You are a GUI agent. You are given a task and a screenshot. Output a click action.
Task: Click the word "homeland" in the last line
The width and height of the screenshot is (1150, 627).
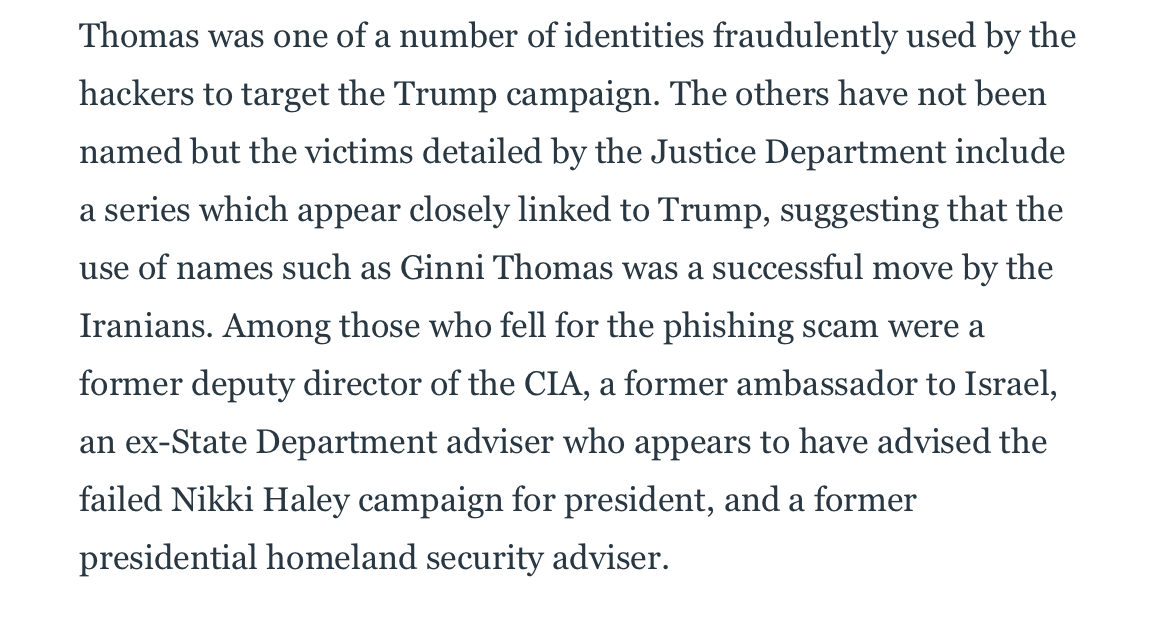tap(341, 558)
